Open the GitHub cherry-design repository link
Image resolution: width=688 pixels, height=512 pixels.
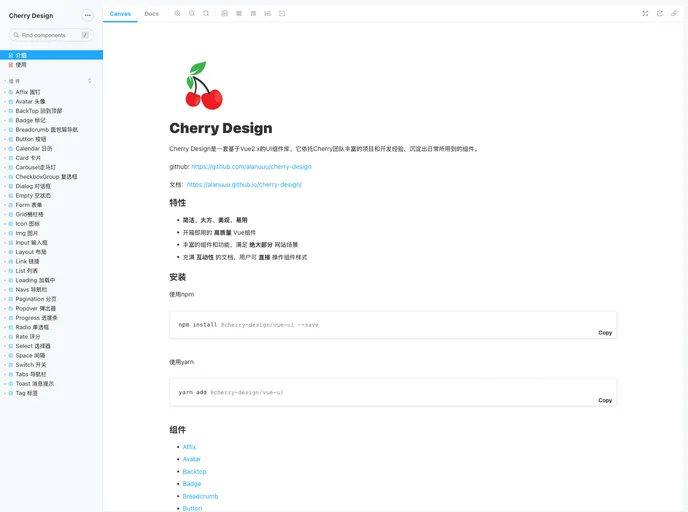pyautogui.click(x=251, y=167)
